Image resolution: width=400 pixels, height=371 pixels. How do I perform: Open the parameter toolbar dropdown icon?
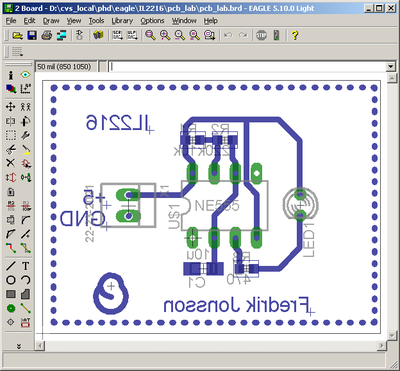click(x=17, y=52)
